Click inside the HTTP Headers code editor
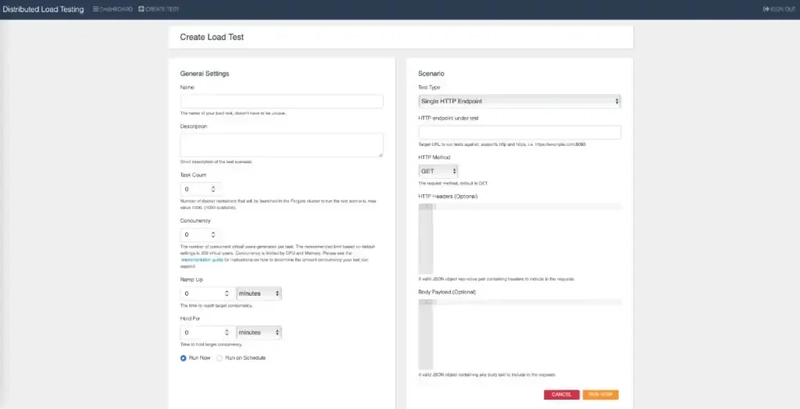Viewport: 800px width, 409px height. click(519, 239)
